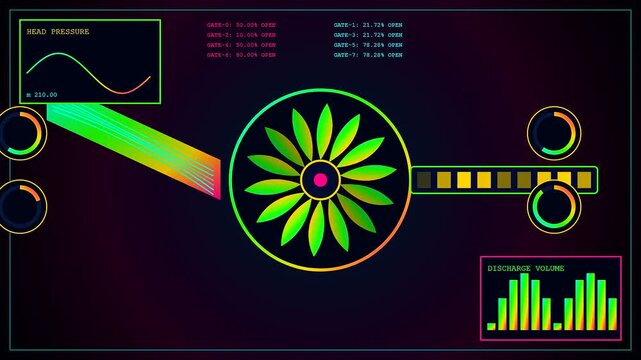Viewport: 641px width, 360px height.
Task: Select the head pressure sine curve
Action: 89,73
